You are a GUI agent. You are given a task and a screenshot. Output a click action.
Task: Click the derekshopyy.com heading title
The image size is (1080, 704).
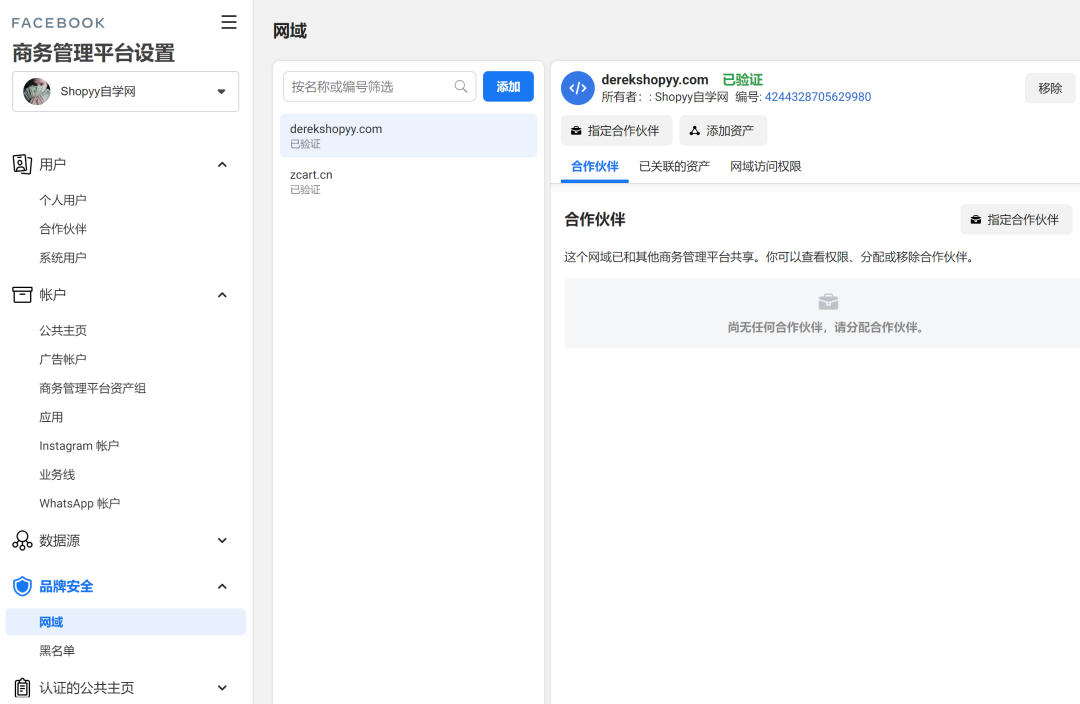pos(655,80)
